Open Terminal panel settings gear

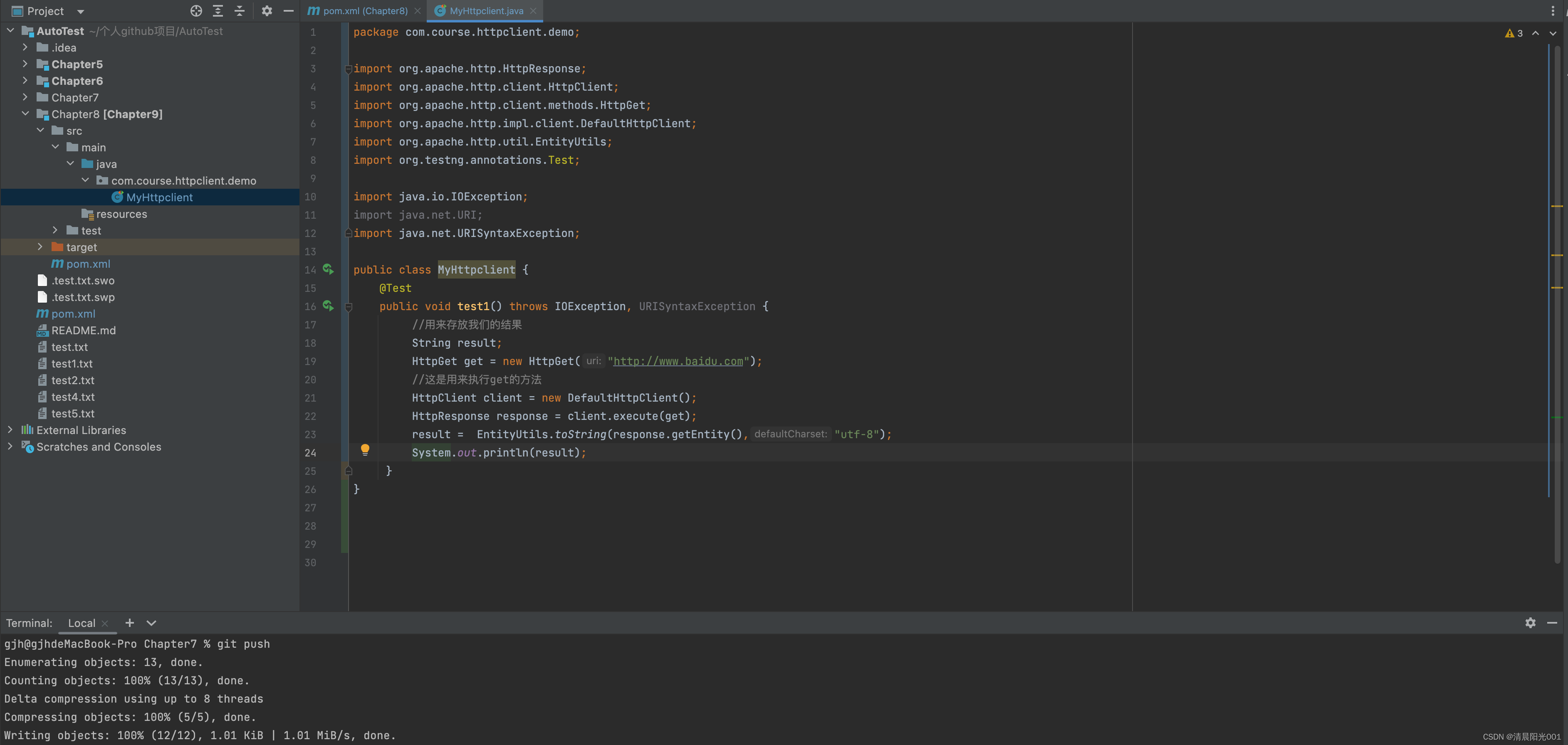1530,623
